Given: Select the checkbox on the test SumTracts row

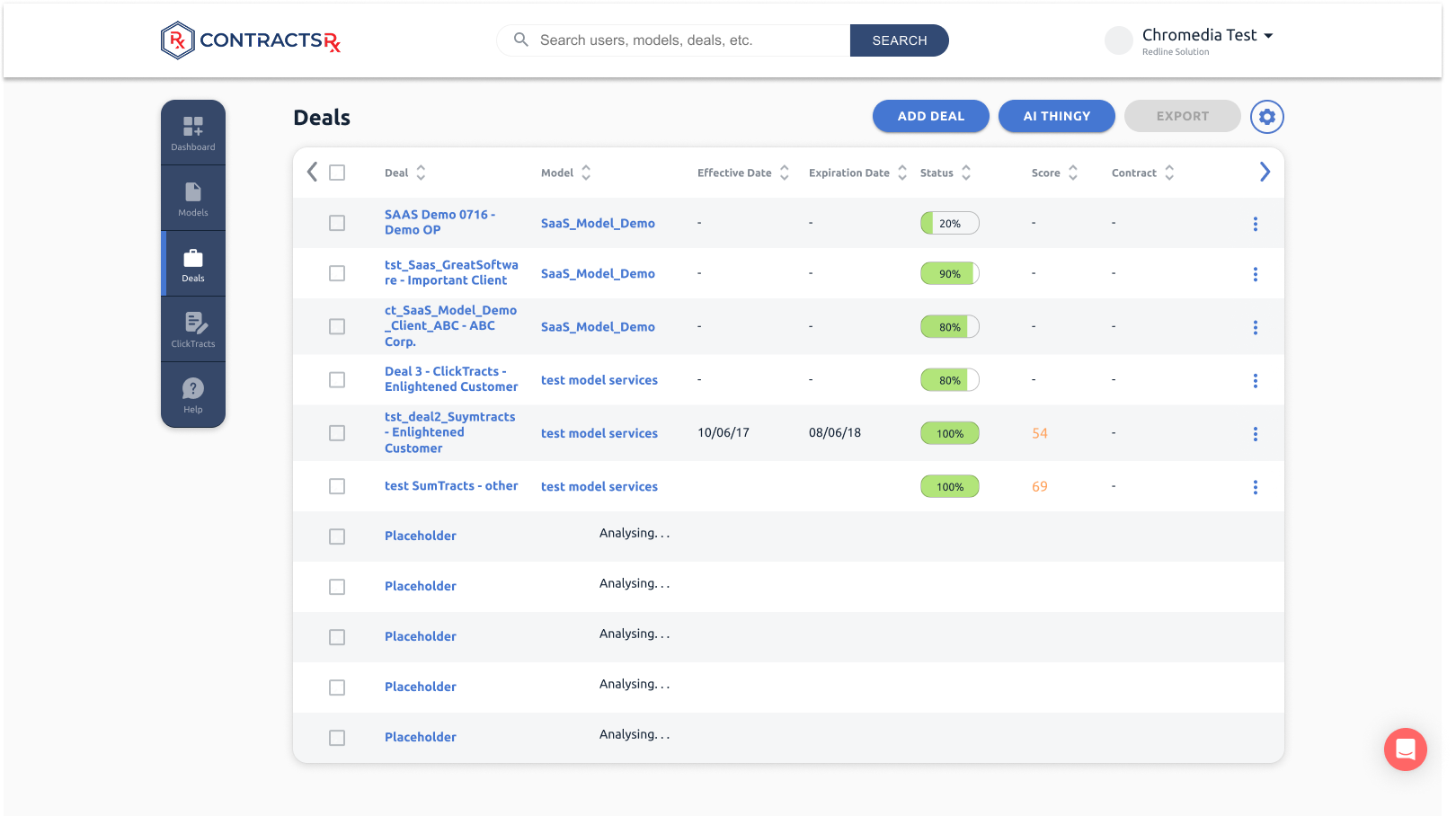Looking at the screenshot, I should (337, 486).
